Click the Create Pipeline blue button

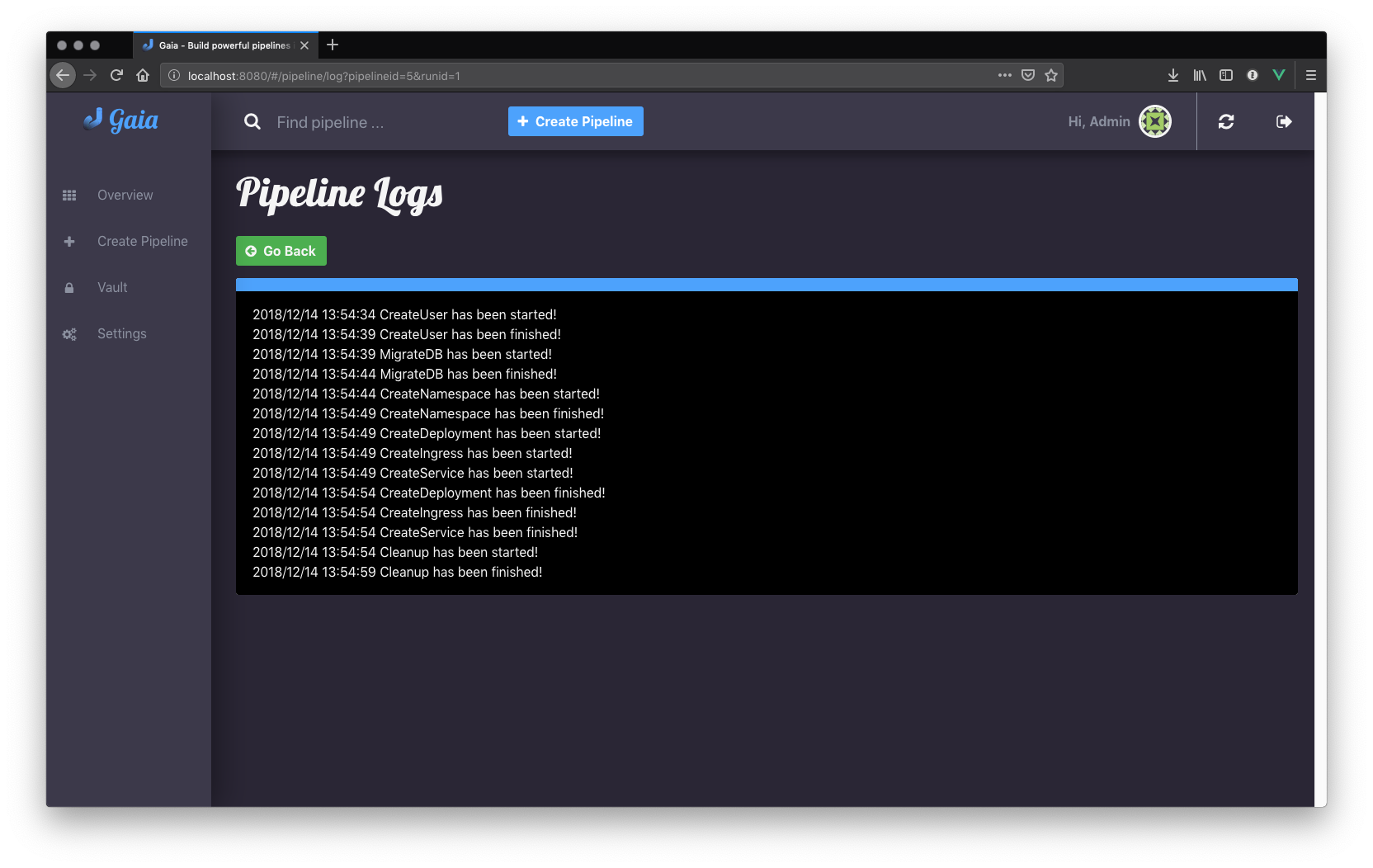coord(576,121)
